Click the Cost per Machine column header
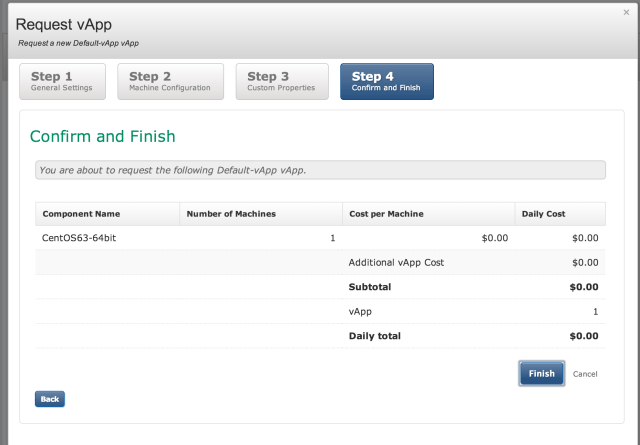This screenshot has height=445, width=640. pos(385,214)
